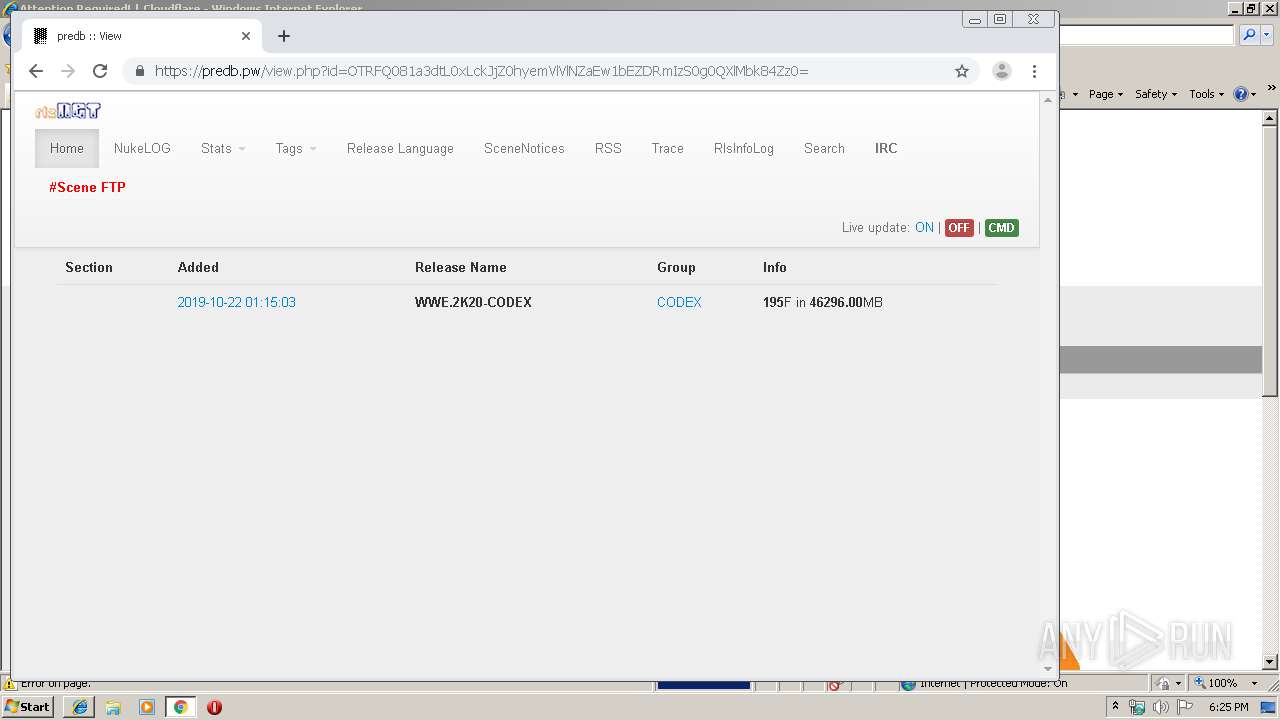The width and height of the screenshot is (1280, 720).
Task: Open a new Chrome tab
Action: click(x=284, y=36)
